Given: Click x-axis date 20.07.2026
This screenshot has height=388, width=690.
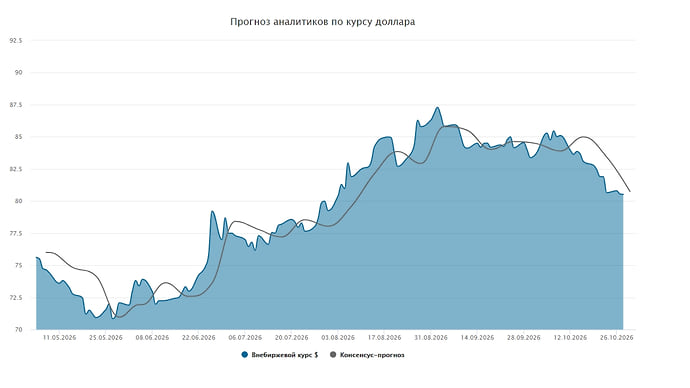Looking at the screenshot, I should (291, 338).
